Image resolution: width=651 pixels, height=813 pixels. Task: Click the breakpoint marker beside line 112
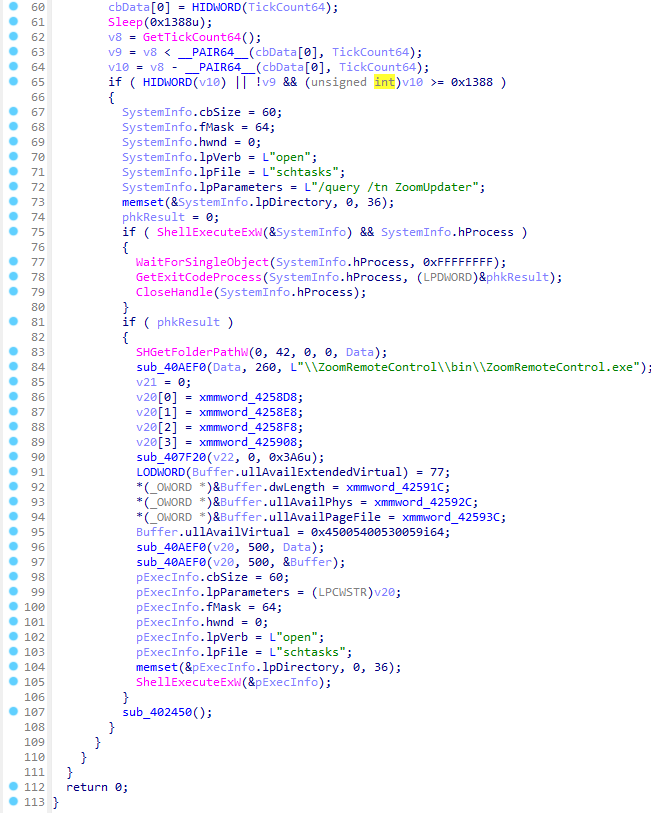[x=10, y=787]
